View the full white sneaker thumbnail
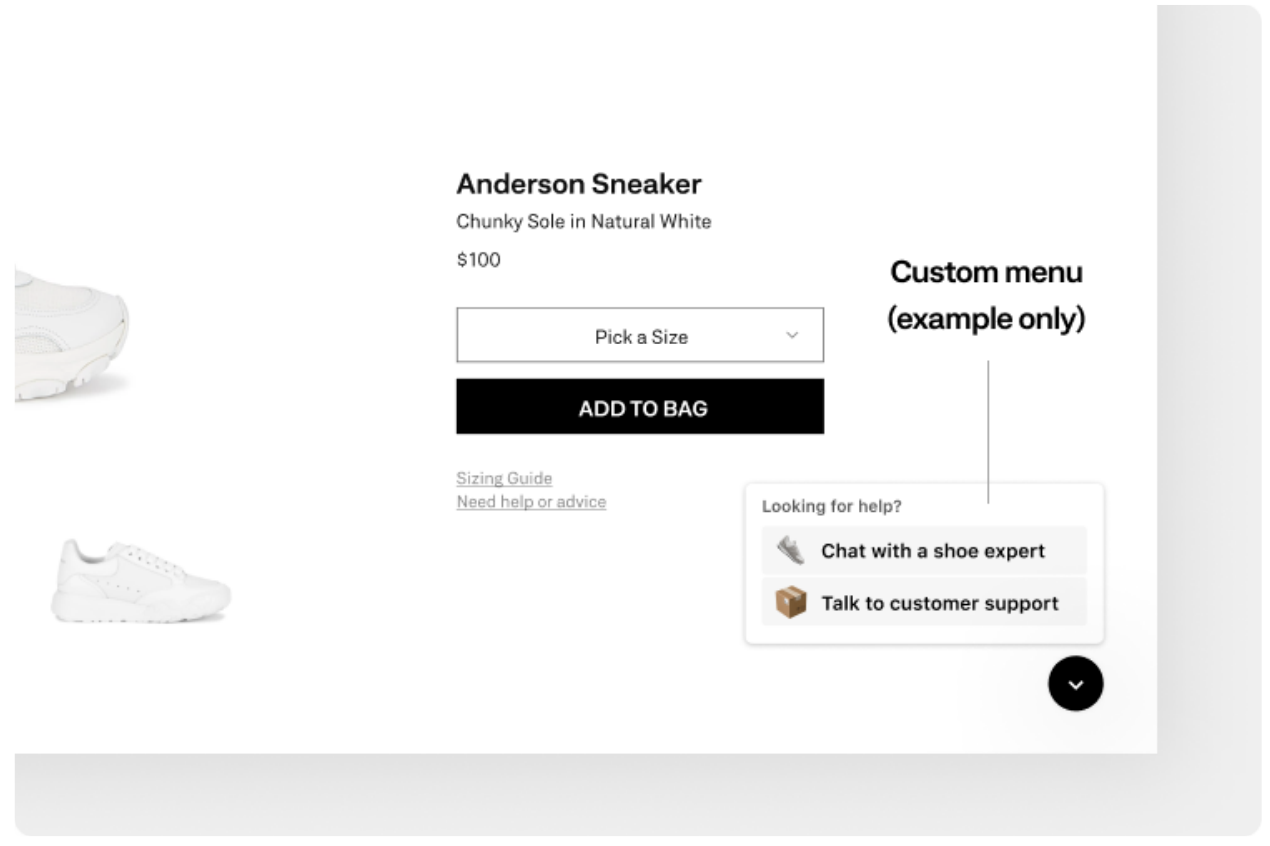 tap(141, 580)
